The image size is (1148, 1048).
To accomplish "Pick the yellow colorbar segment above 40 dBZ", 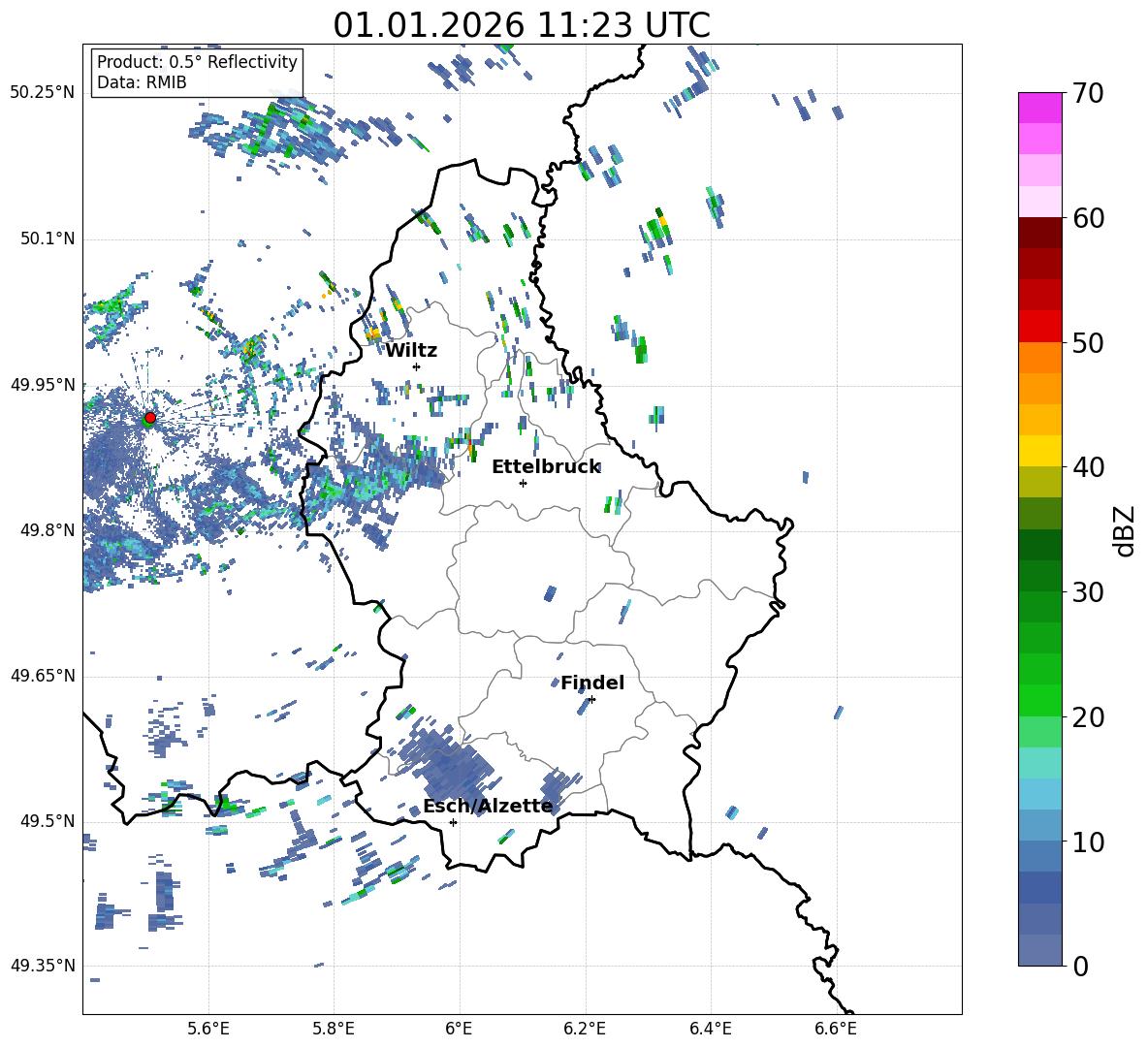I will click(1040, 451).
